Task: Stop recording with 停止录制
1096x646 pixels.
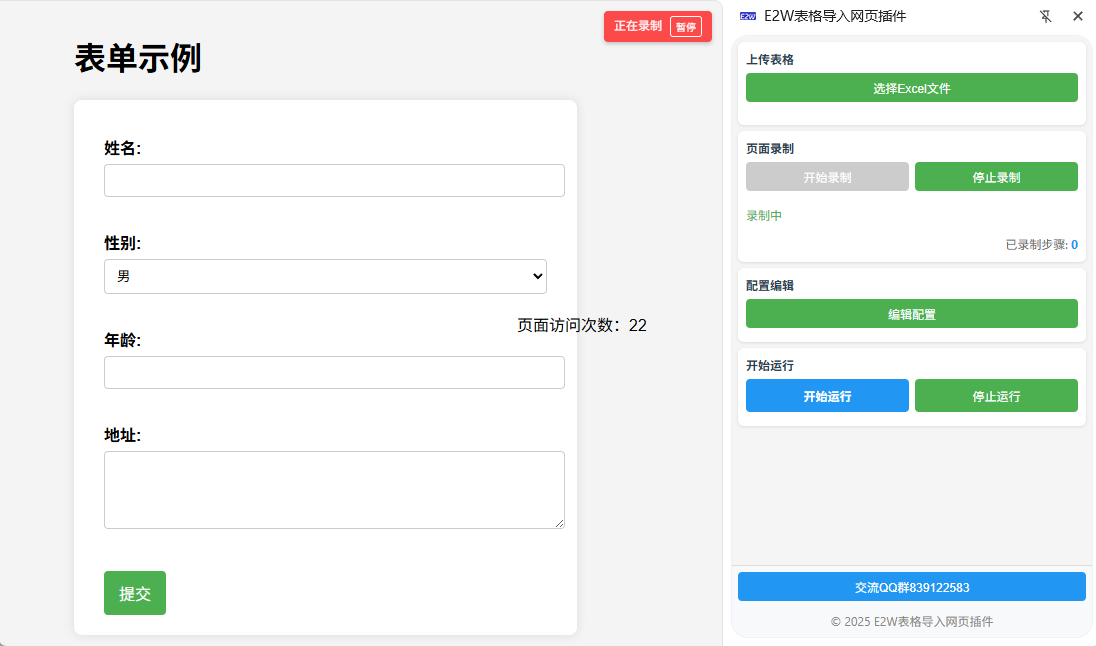Action: pos(996,177)
